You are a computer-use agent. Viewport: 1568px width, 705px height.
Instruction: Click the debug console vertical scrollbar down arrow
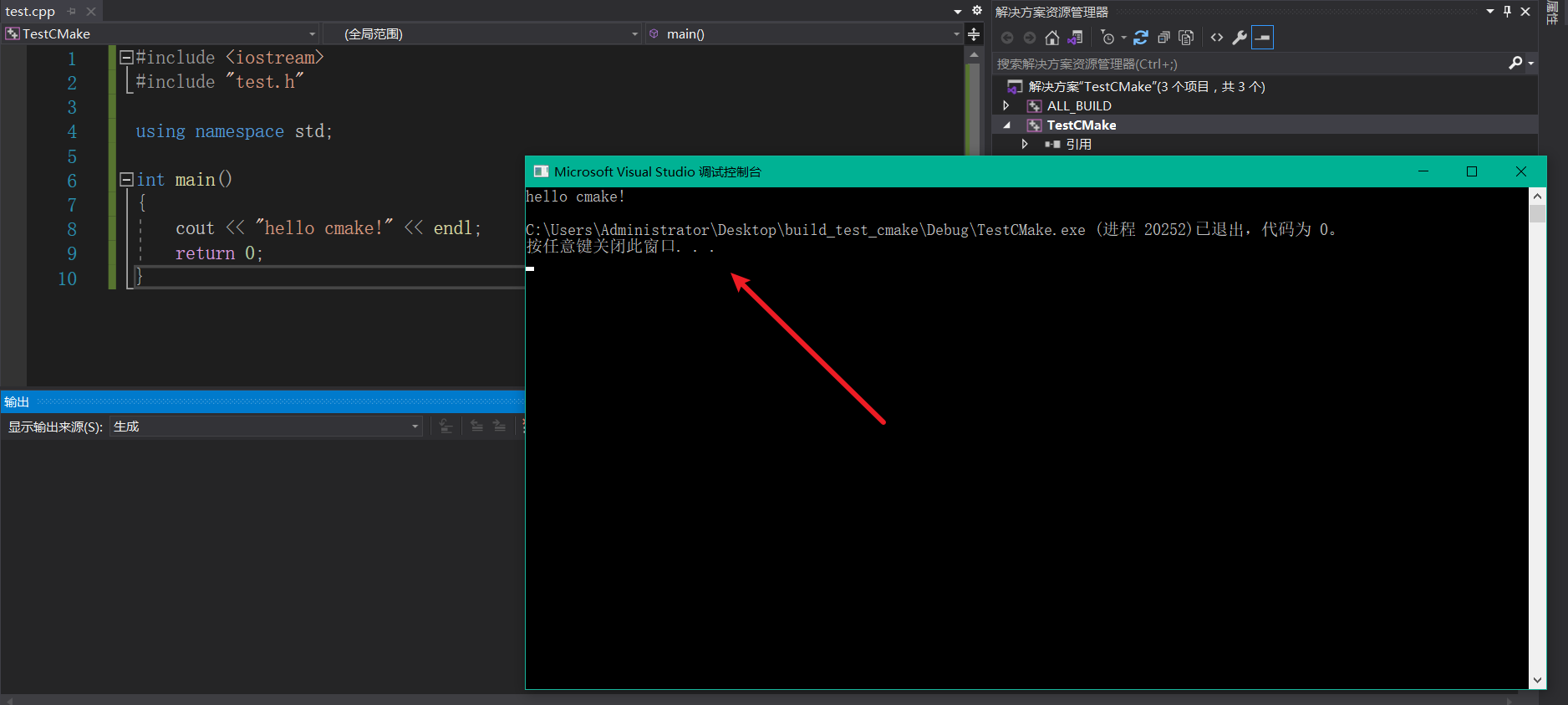(1537, 681)
